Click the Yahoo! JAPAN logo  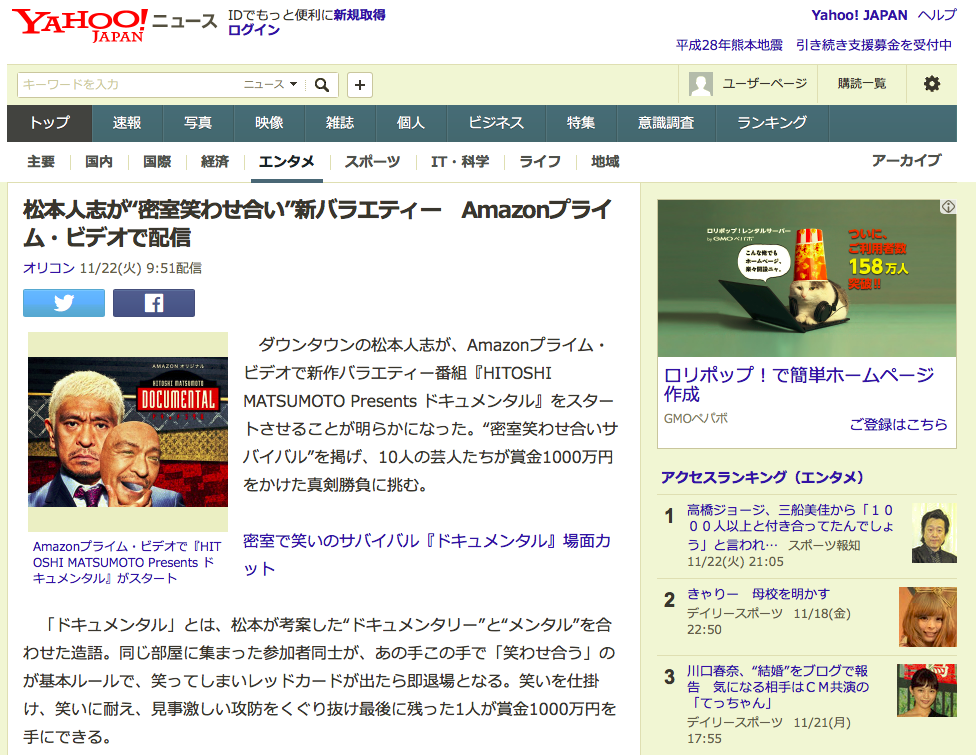[x=80, y=25]
